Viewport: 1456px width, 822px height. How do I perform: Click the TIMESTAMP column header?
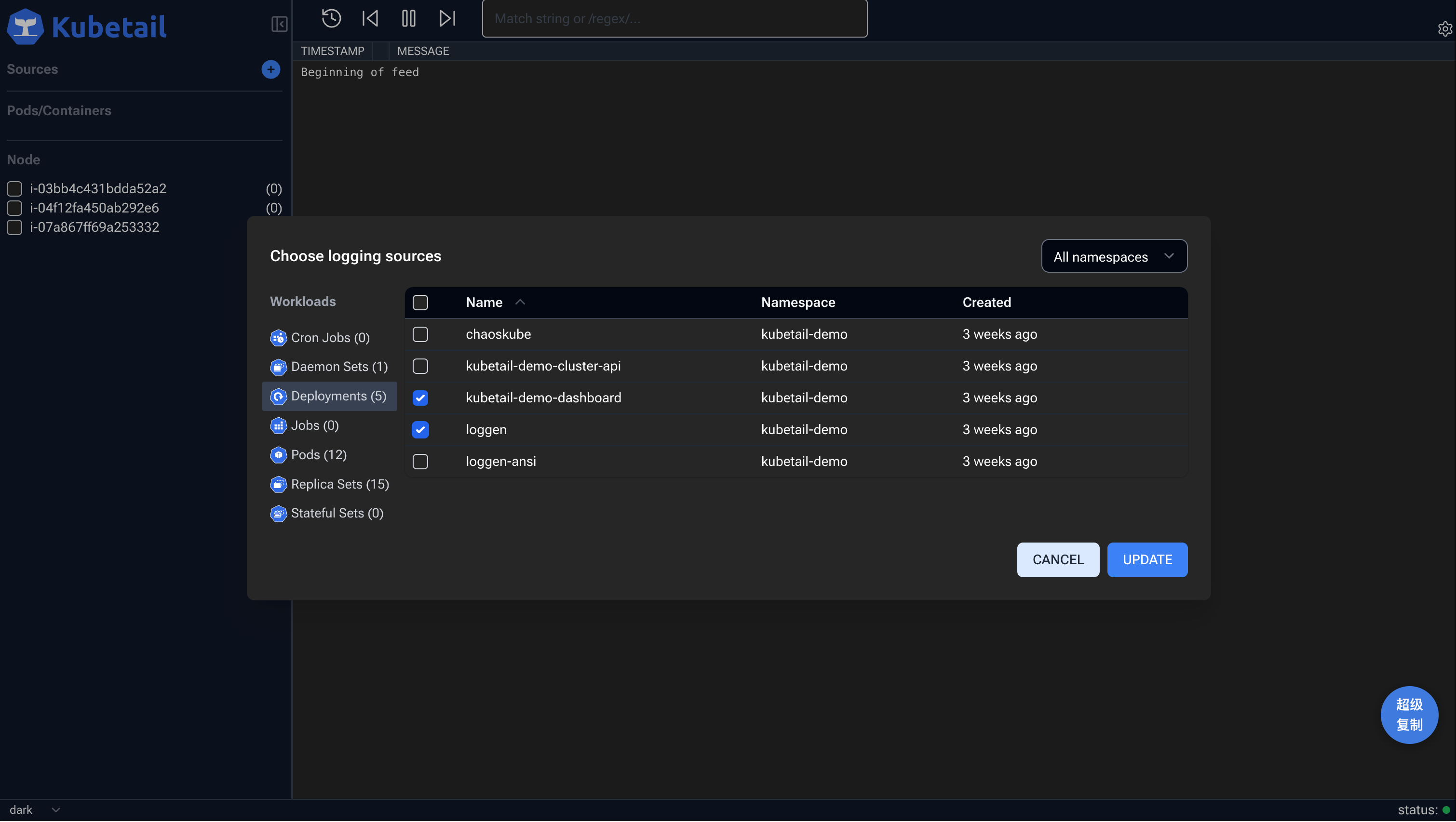pos(332,51)
